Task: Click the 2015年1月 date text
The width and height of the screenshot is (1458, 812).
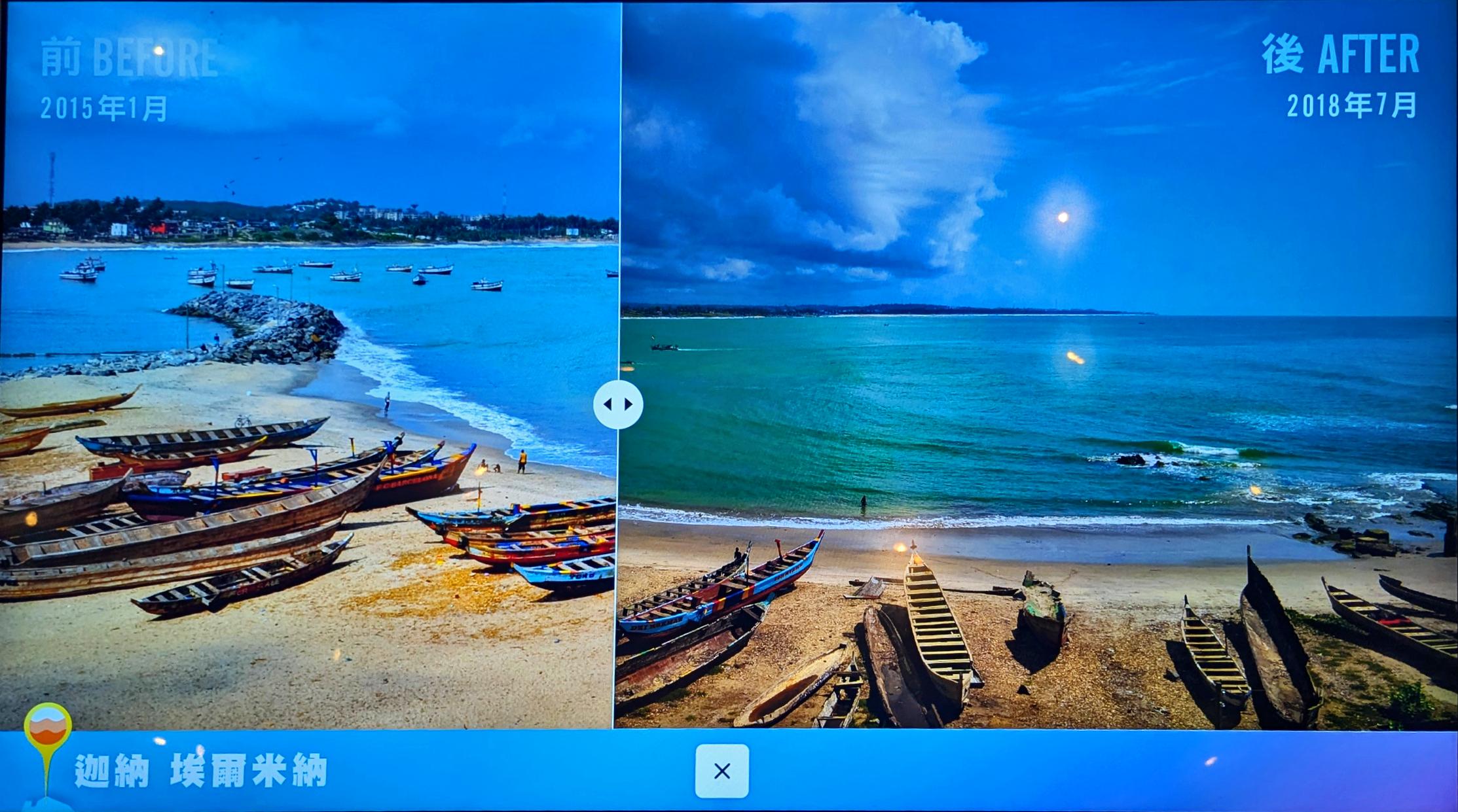Action: pyautogui.click(x=104, y=108)
